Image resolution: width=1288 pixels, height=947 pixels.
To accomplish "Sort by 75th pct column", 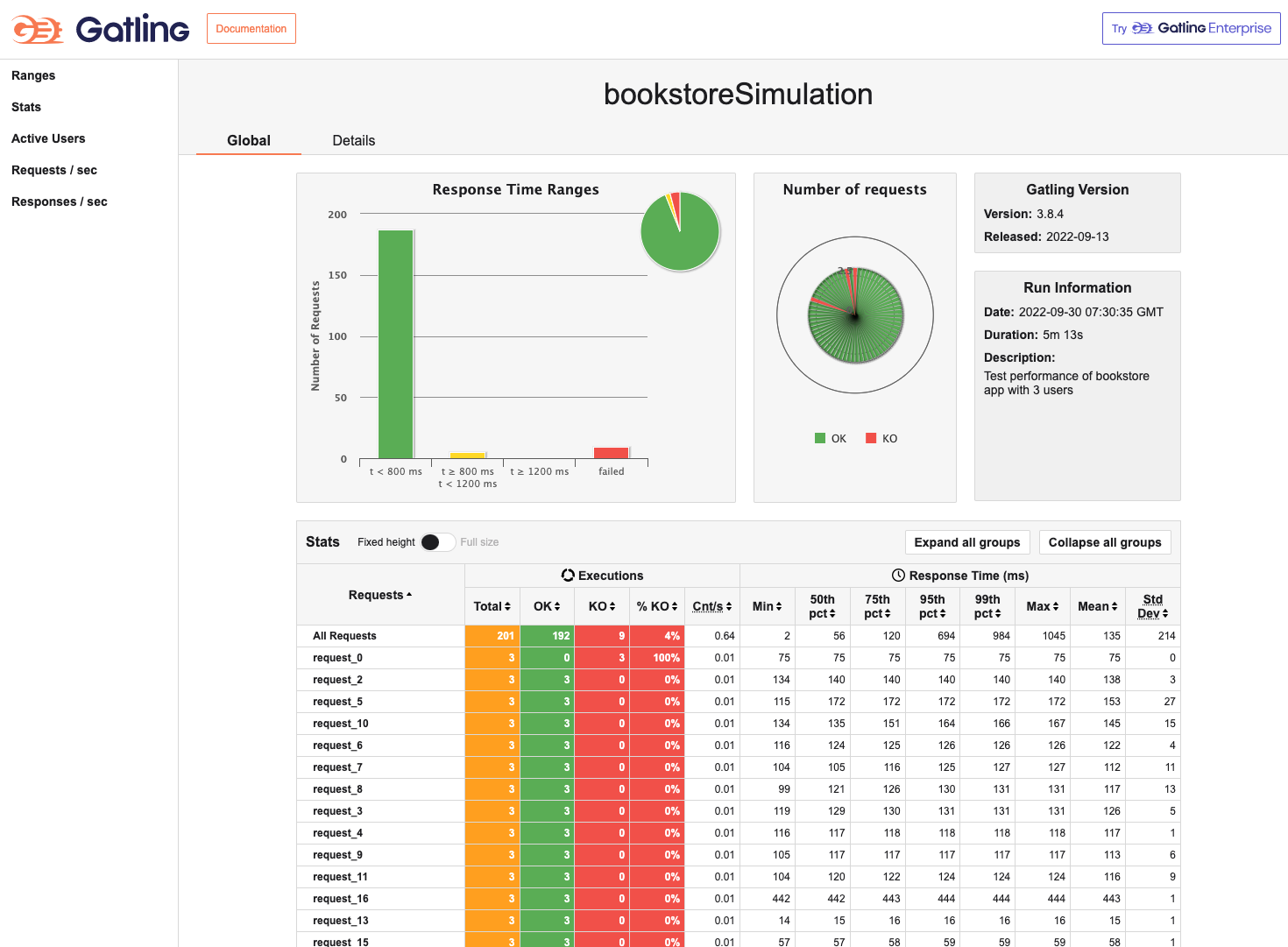I will coord(878,606).
